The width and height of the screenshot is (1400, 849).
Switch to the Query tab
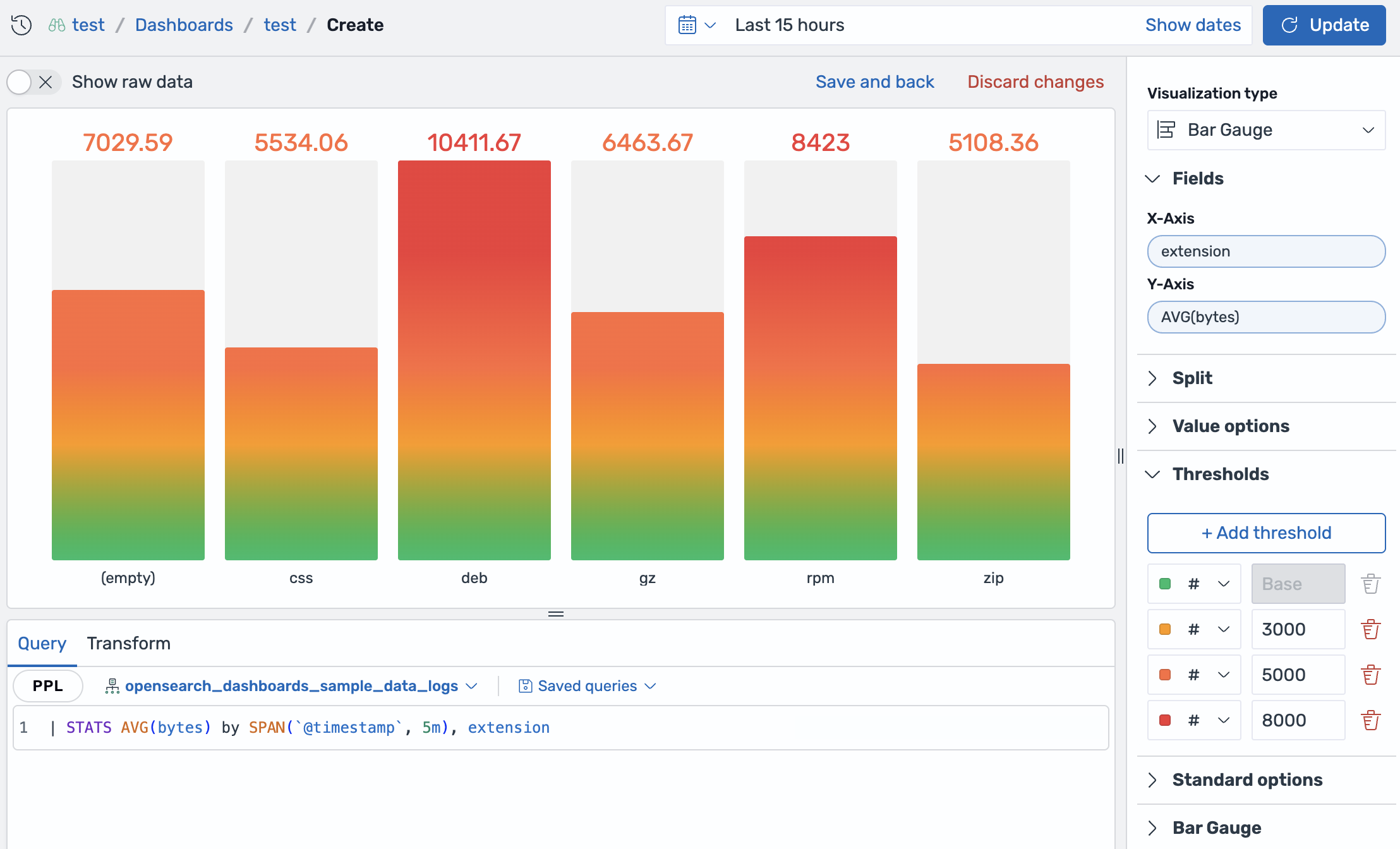pos(42,644)
